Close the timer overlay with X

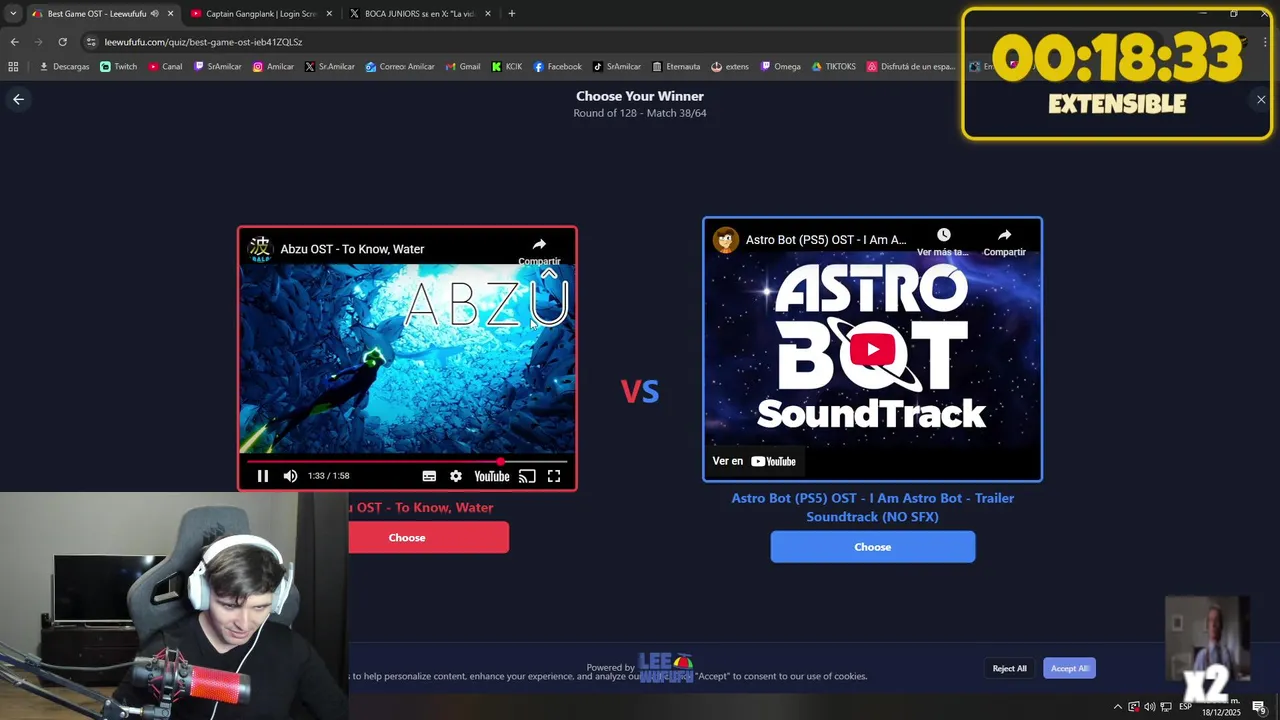pos(1261,99)
